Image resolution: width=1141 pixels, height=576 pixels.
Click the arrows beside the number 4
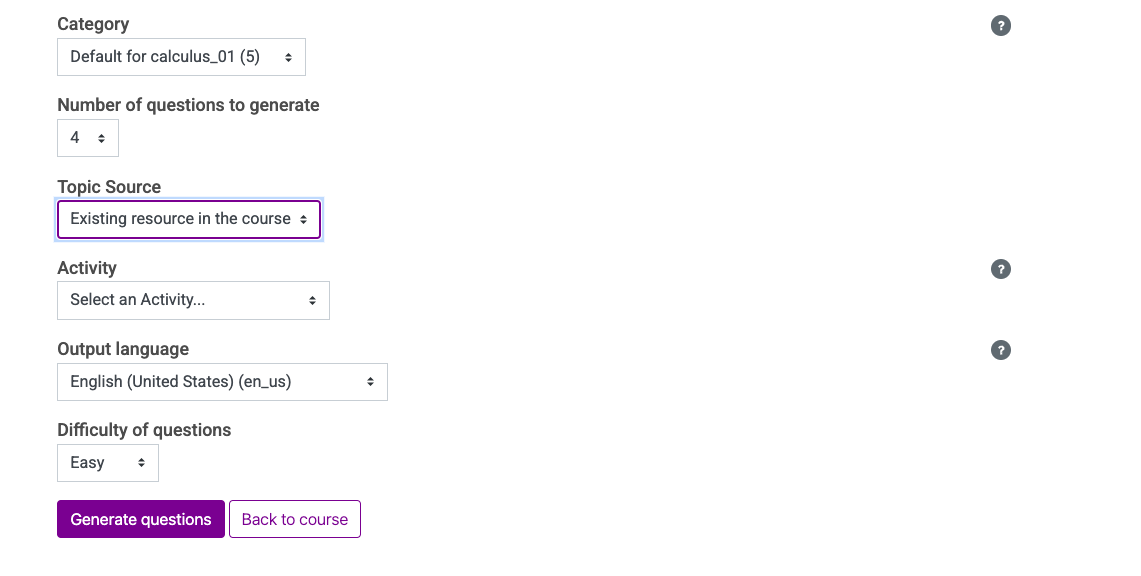tap(101, 138)
